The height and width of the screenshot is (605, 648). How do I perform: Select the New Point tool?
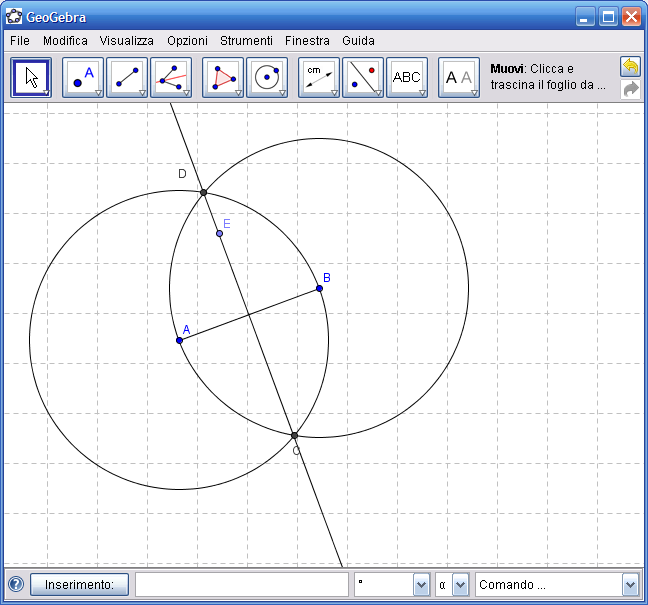point(83,77)
